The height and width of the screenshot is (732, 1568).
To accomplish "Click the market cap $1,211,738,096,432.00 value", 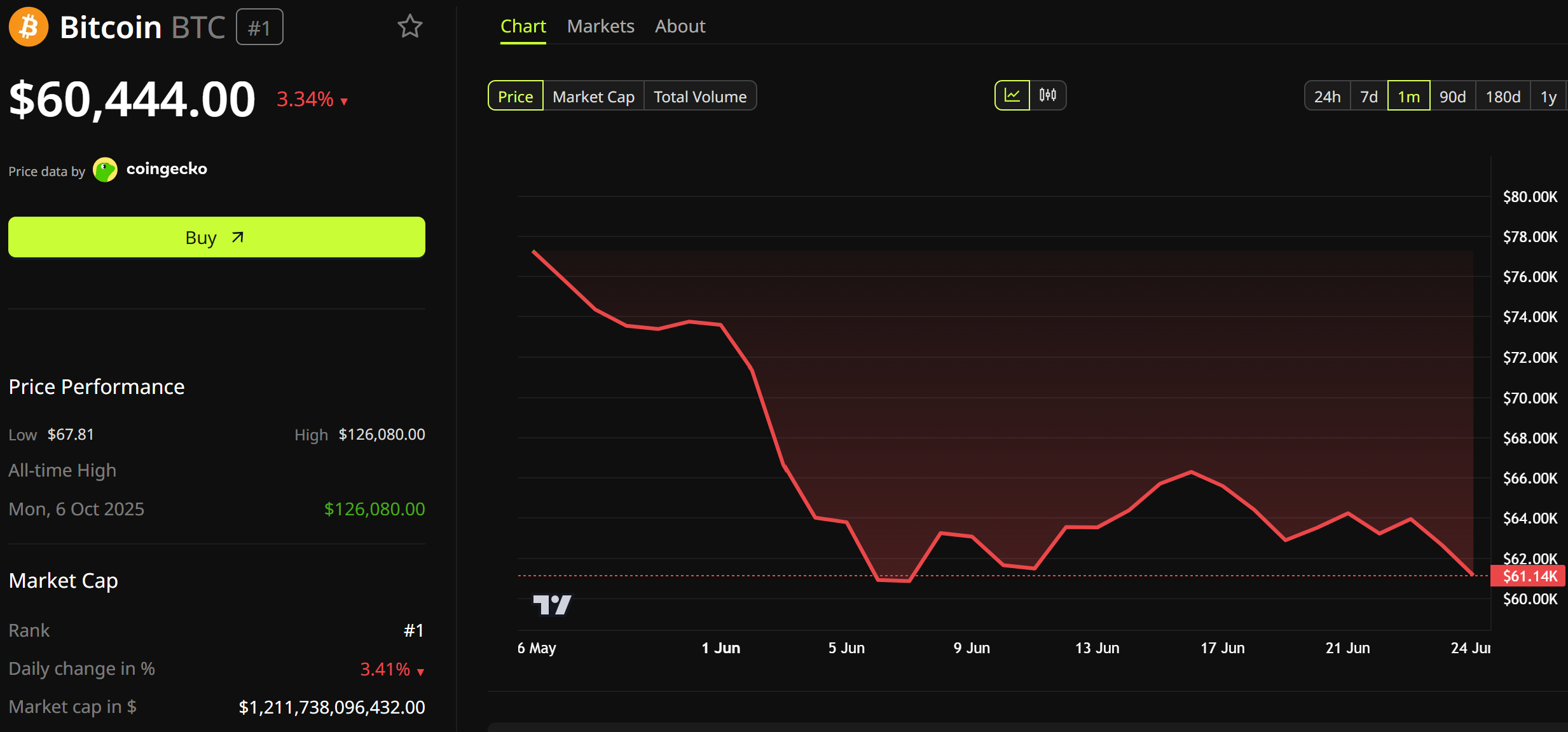I will click(332, 707).
